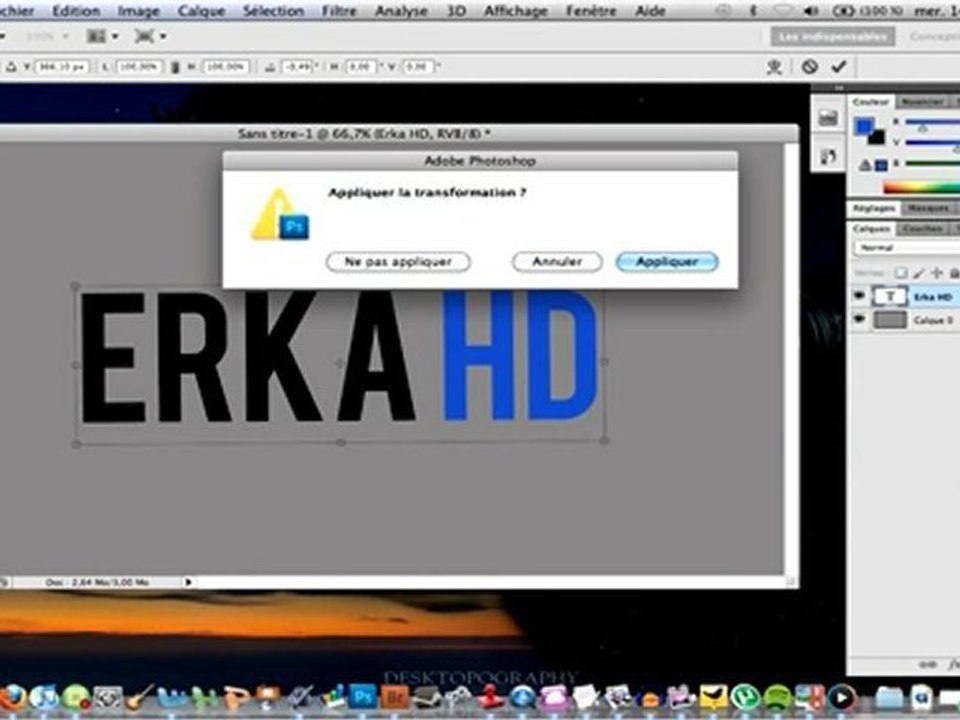960x720 pixels.
Task: Toggle warp mode icon in options bar
Action: click(774, 66)
